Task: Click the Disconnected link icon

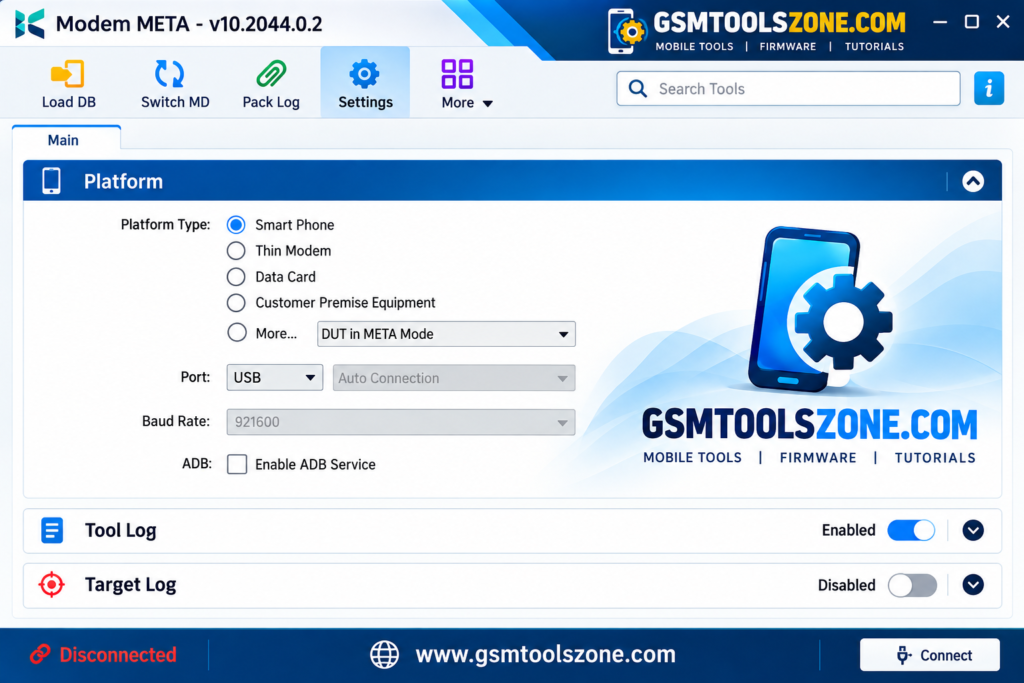Action: 40,654
